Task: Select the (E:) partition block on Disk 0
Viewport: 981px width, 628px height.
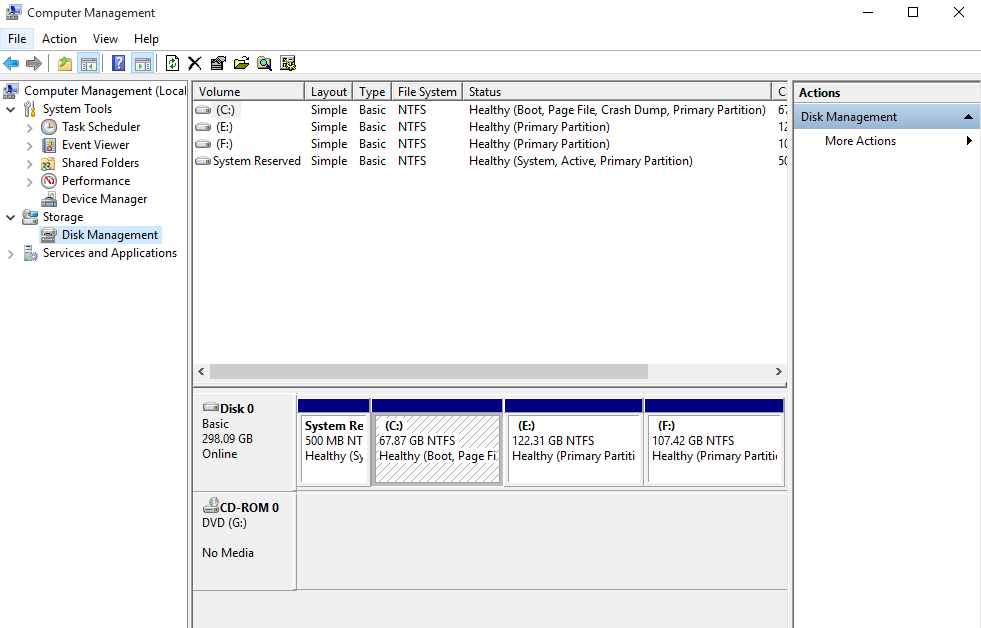Action: click(x=573, y=440)
